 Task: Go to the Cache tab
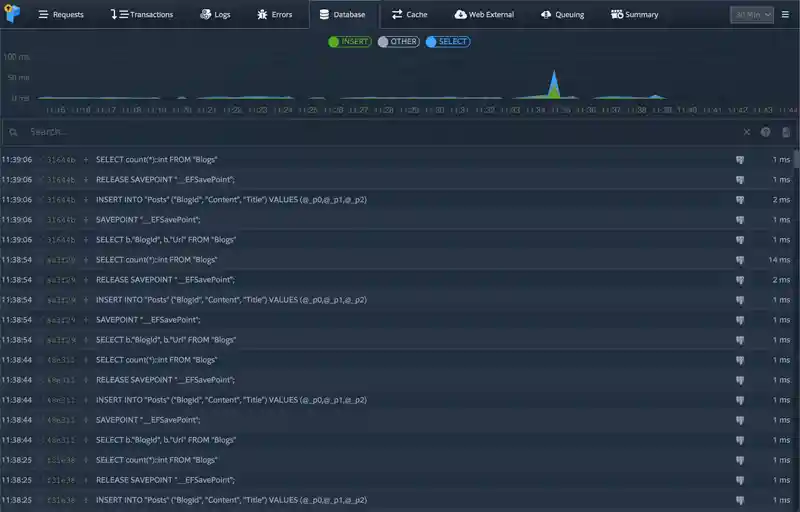pyautogui.click(x=409, y=15)
